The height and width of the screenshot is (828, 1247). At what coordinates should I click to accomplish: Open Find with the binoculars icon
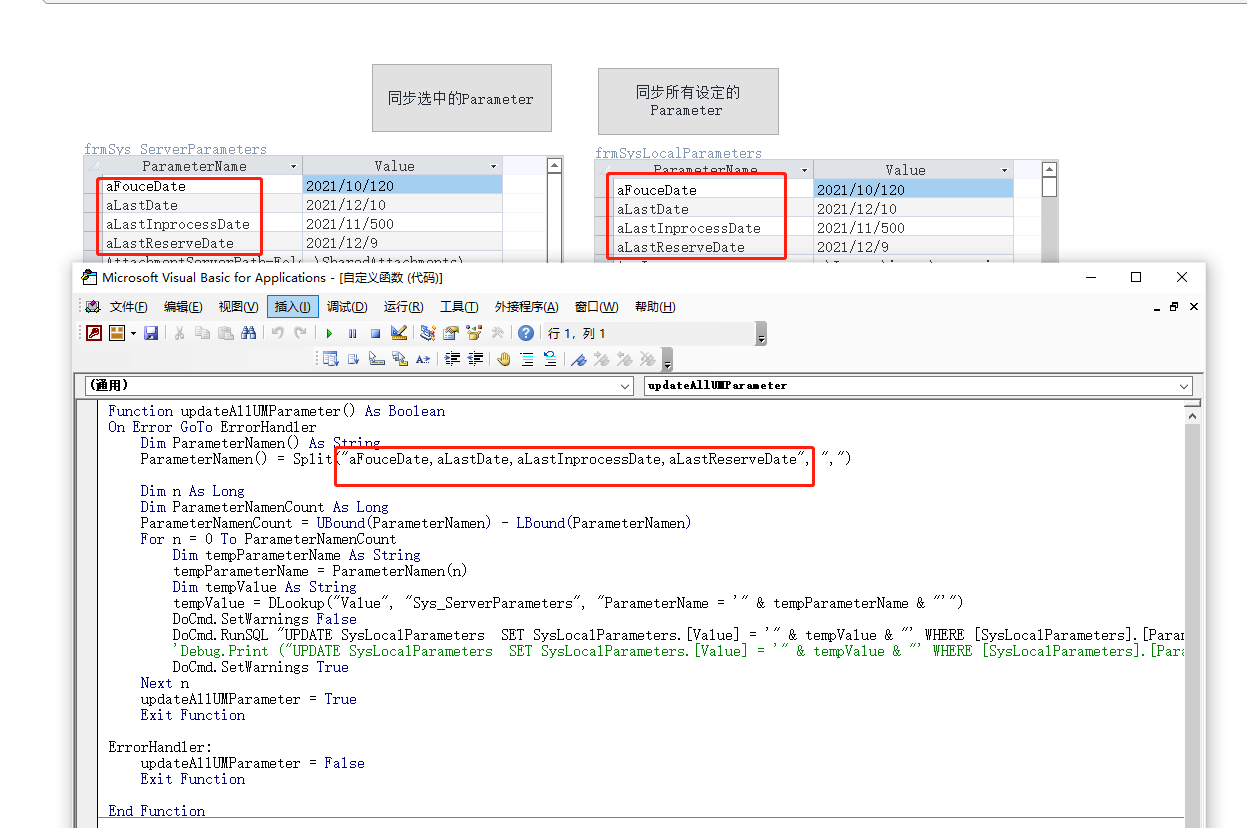pyautogui.click(x=249, y=333)
